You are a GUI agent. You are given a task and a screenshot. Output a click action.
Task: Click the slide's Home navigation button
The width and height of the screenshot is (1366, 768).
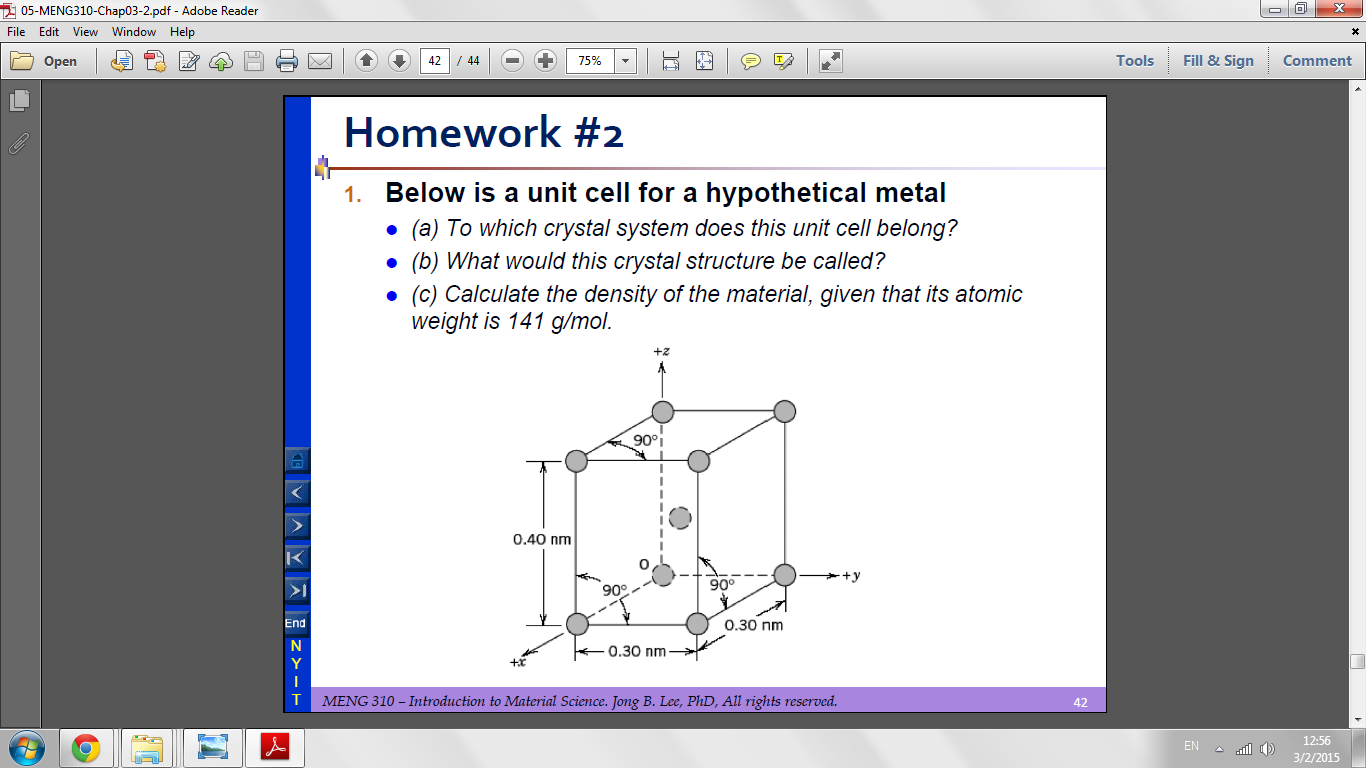pyautogui.click(x=296, y=461)
